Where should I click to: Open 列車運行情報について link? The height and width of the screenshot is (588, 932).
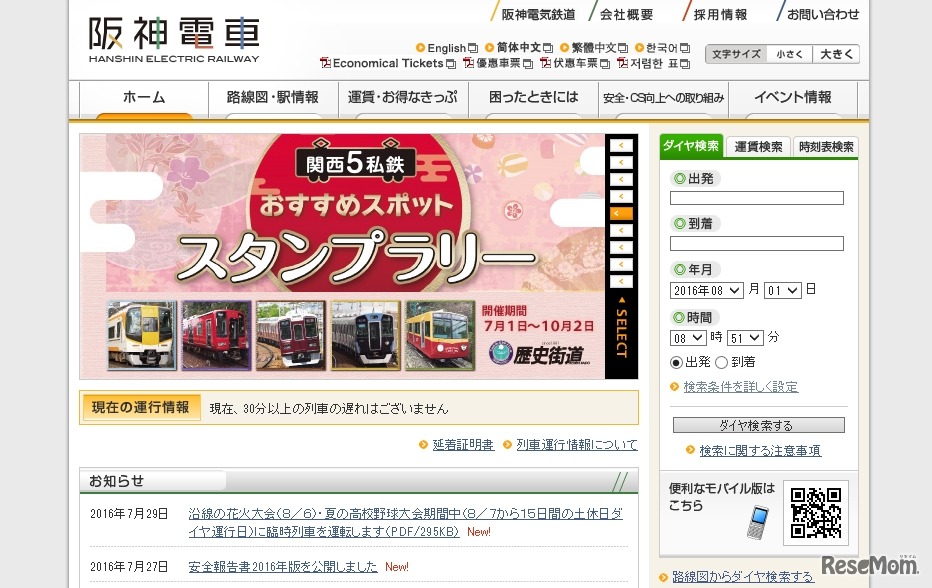click(x=577, y=445)
